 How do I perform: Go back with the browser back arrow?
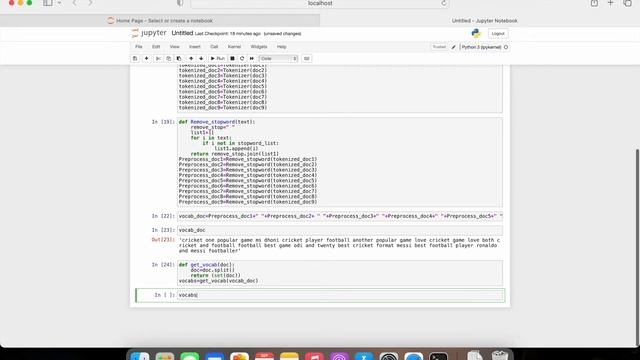(74, 3)
